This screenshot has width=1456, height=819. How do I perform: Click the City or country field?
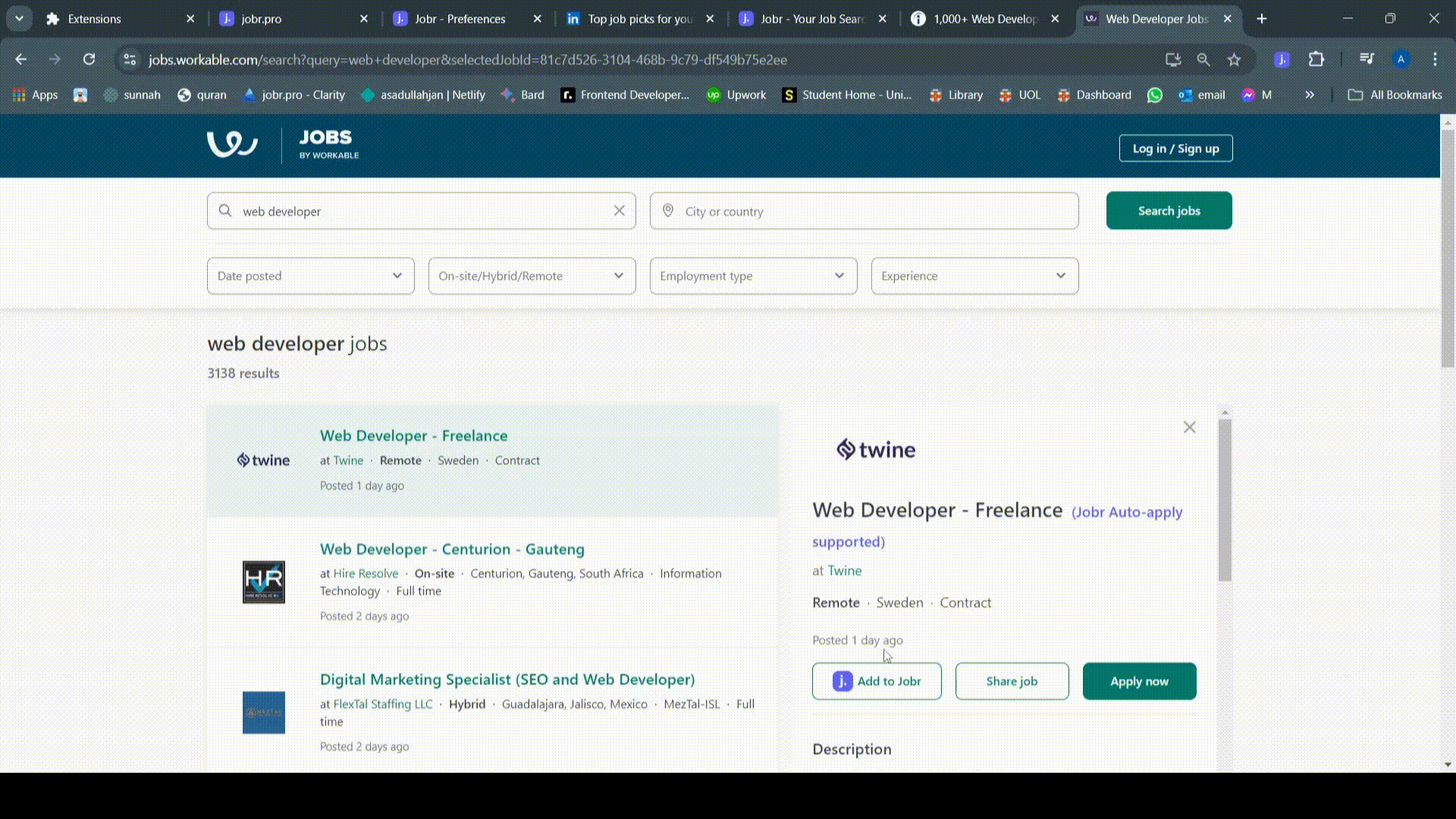(x=864, y=211)
